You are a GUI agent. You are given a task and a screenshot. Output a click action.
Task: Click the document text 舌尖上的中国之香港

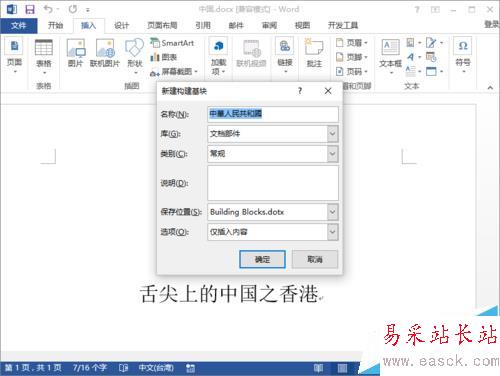tap(229, 294)
